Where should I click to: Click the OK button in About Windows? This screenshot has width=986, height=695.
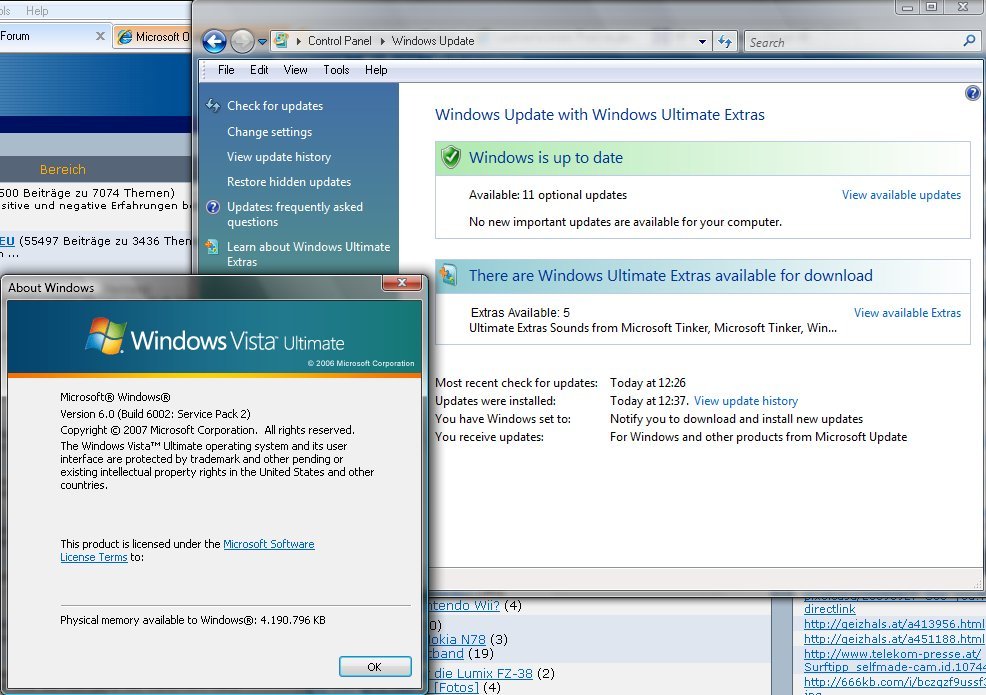tap(375, 667)
